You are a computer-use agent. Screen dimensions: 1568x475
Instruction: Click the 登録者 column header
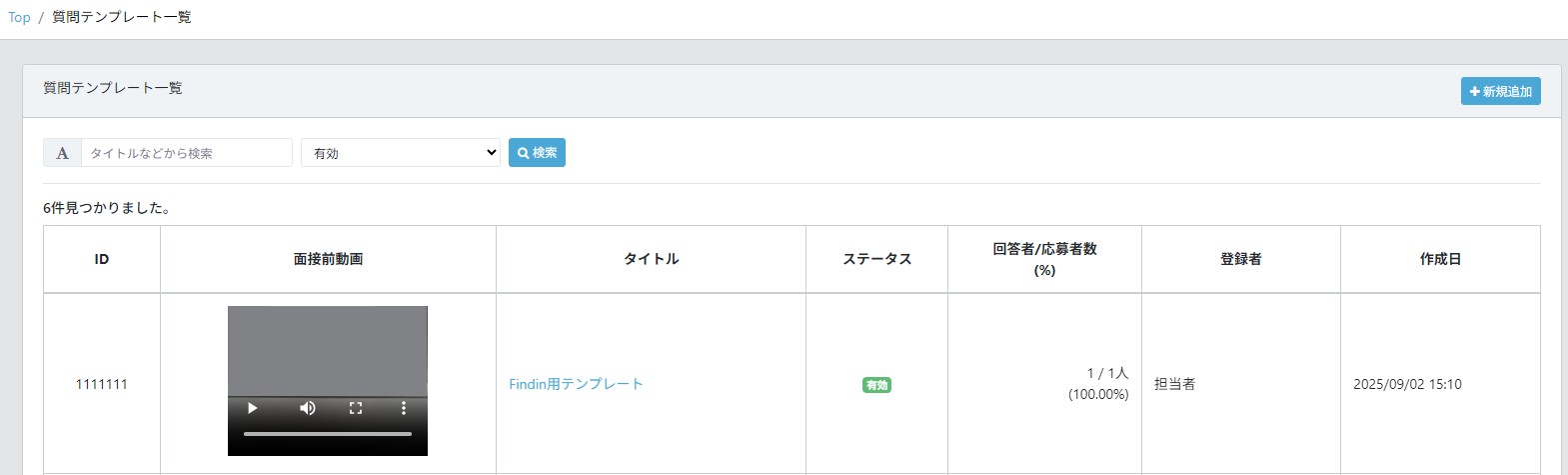click(1240, 259)
